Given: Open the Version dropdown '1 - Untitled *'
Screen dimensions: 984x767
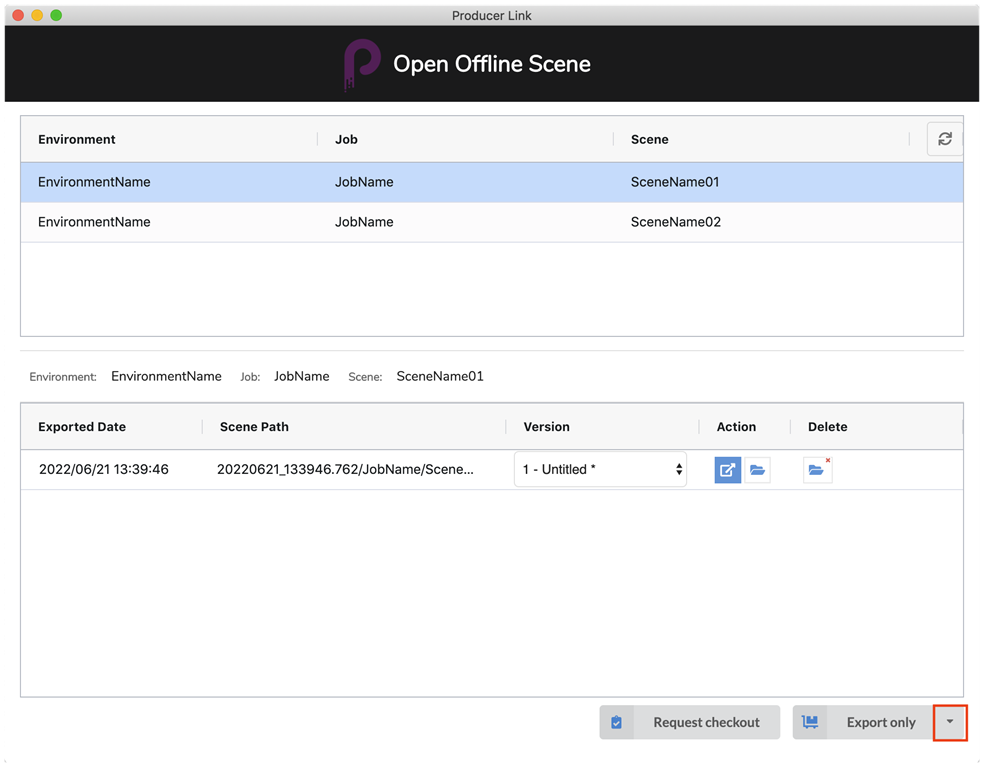Looking at the screenshot, I should (600, 470).
